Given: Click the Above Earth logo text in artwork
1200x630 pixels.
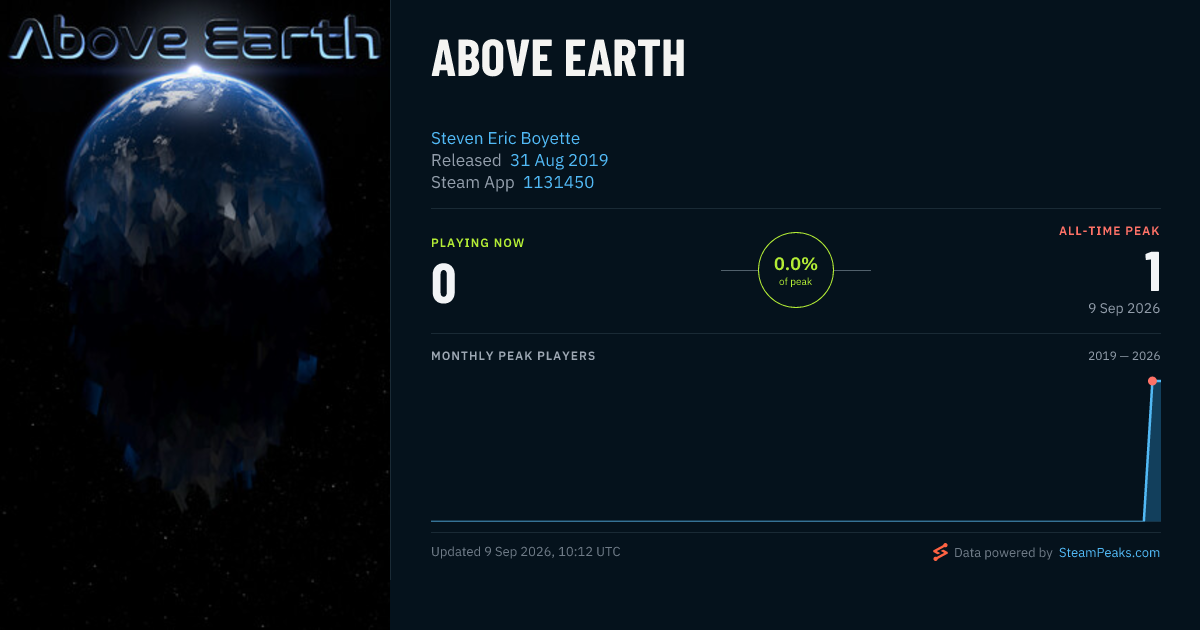Looking at the screenshot, I should point(195,38).
